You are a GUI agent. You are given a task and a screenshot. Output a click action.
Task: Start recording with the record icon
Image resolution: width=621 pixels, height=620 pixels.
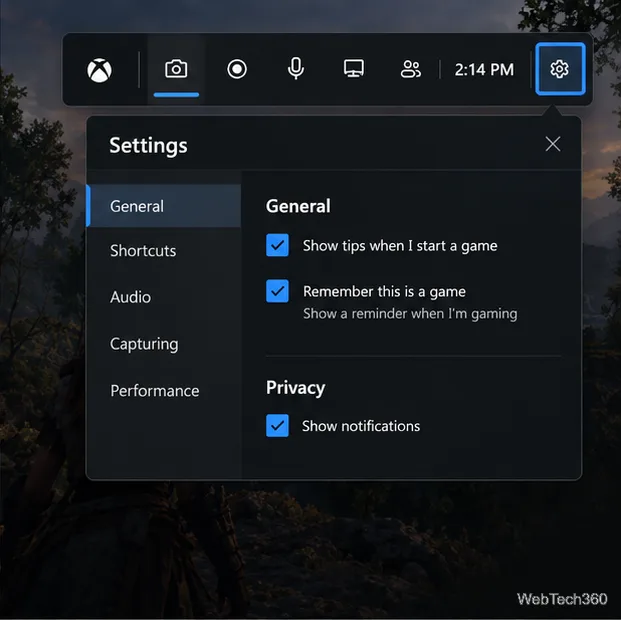tap(237, 69)
